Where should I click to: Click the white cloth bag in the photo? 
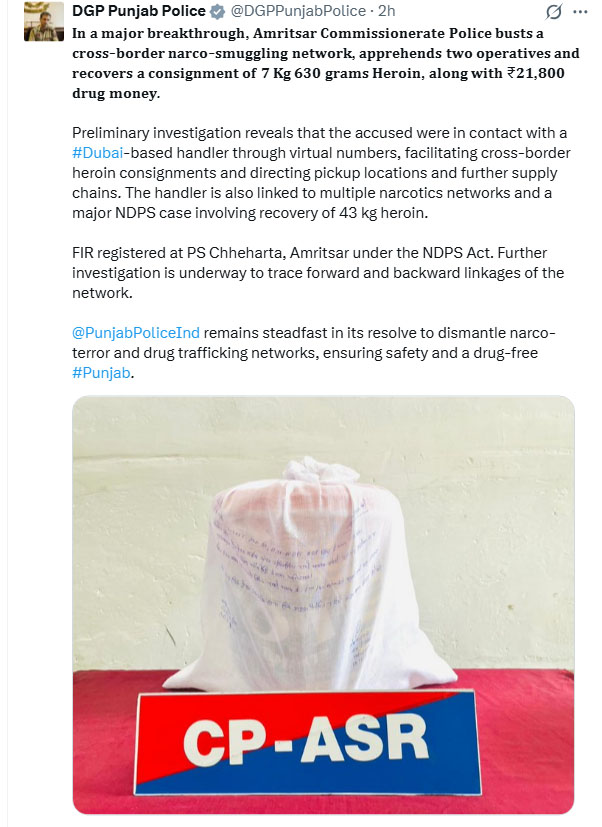309,578
